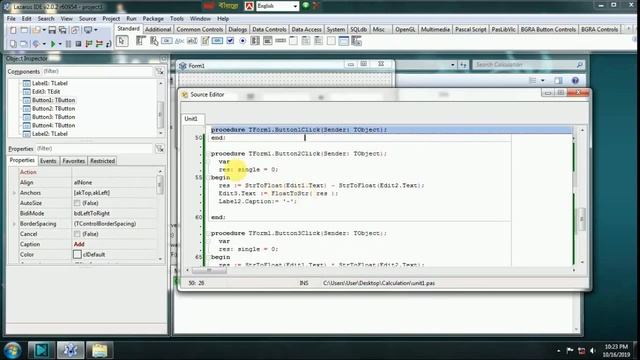Select the TRadioButton component icon
The width and height of the screenshot is (640, 360).
(x=242, y=41)
